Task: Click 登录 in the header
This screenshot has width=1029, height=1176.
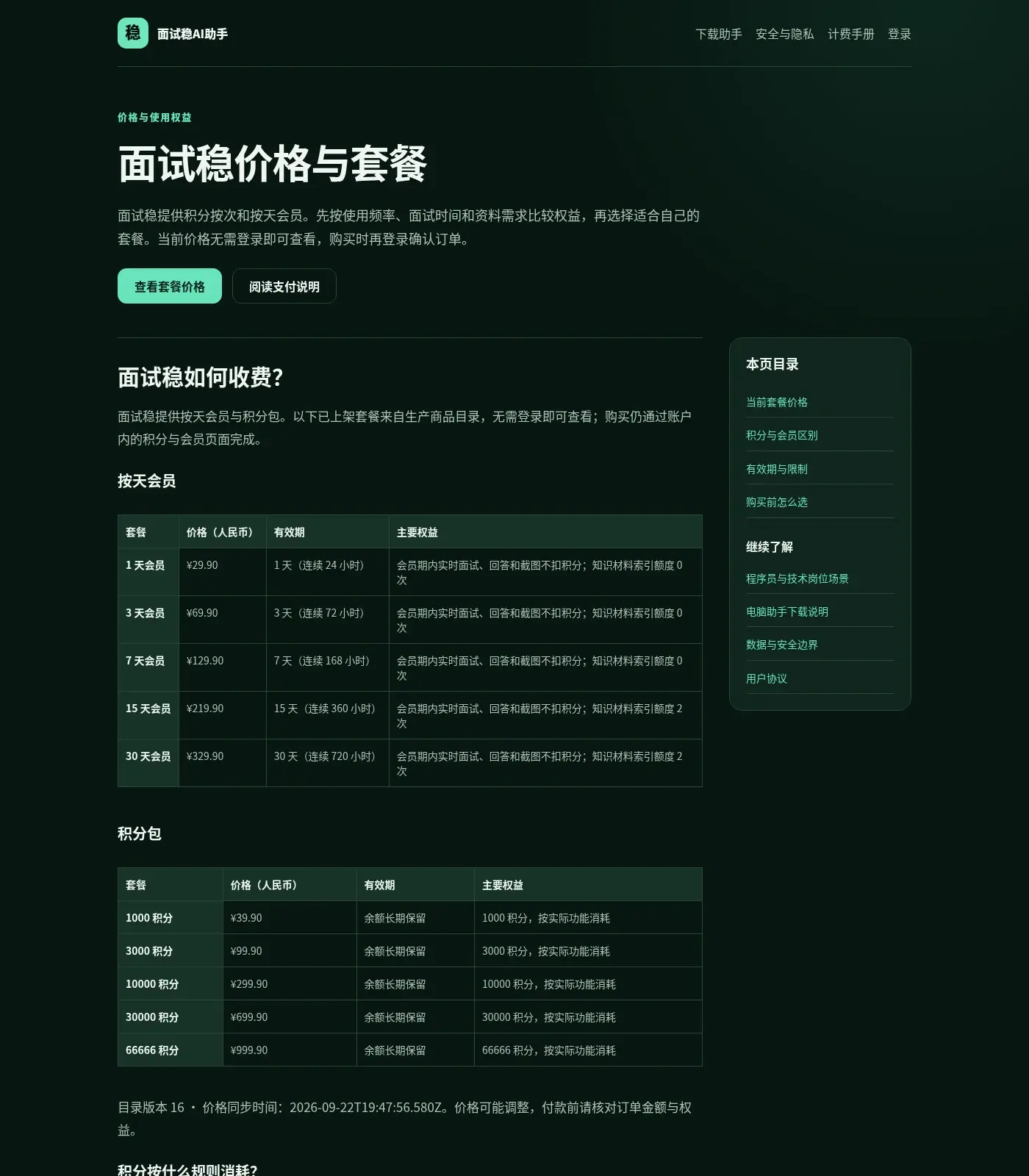Action: 900,34
